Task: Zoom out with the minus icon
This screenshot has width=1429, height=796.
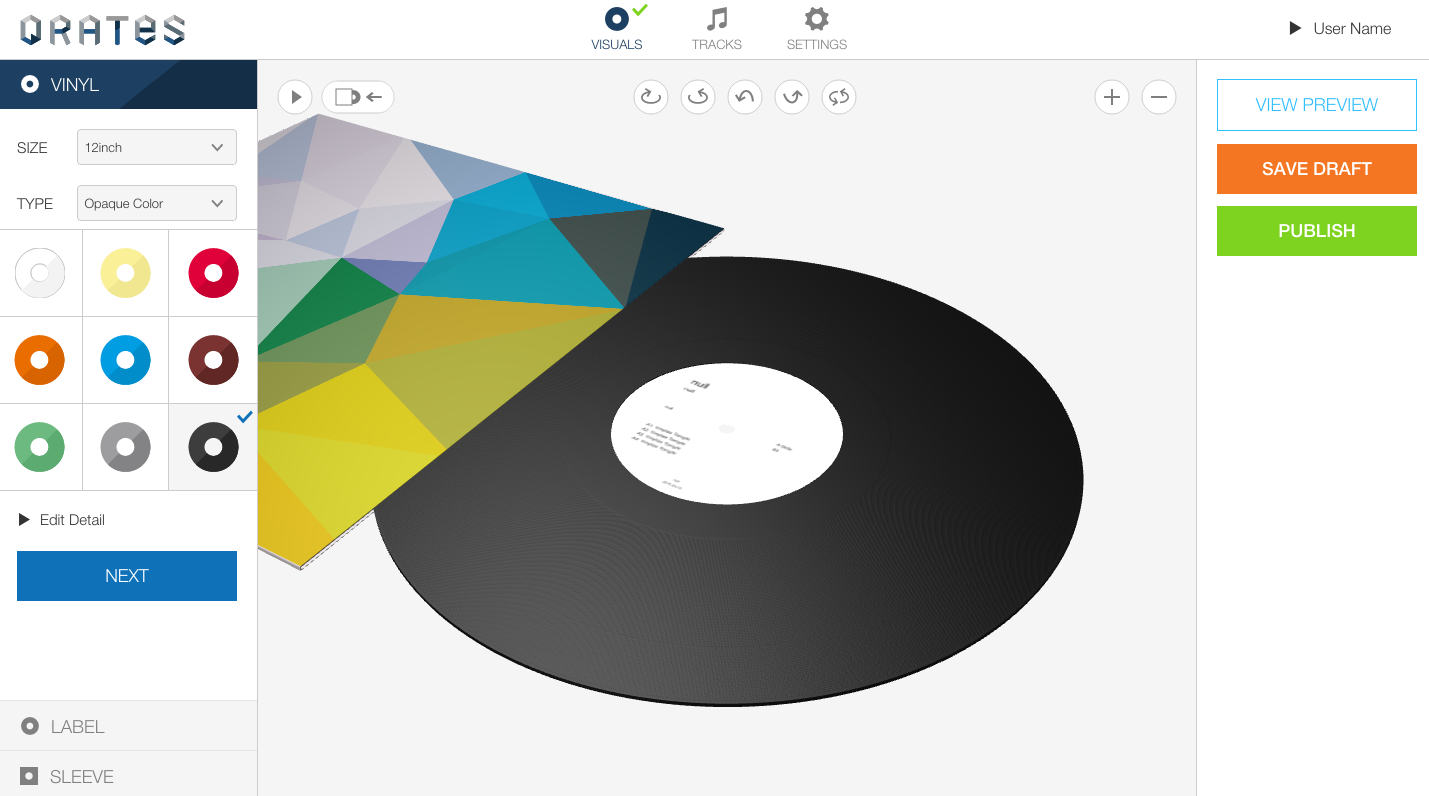Action: [x=1159, y=97]
